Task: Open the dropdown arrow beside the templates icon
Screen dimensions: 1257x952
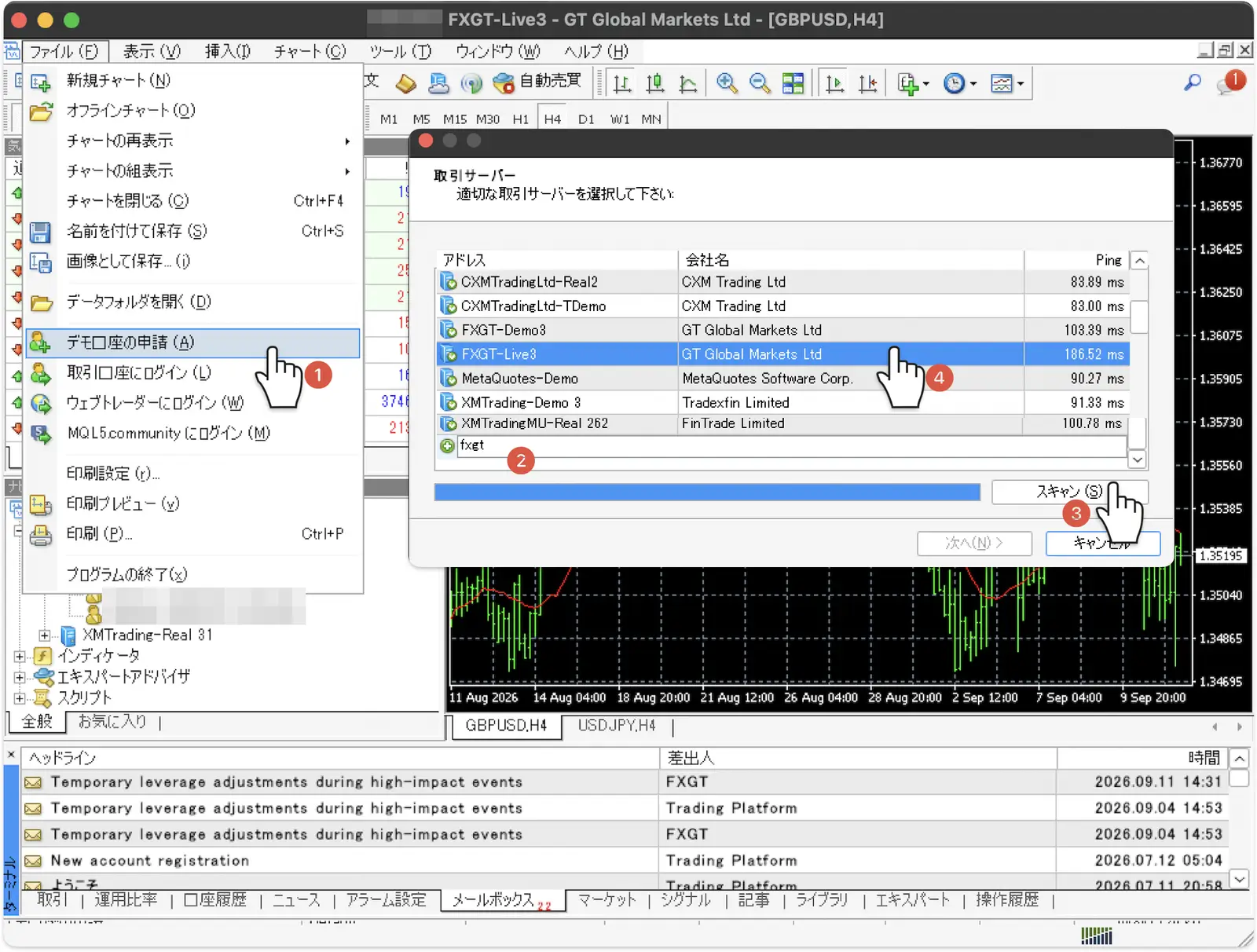Action: (x=1020, y=84)
